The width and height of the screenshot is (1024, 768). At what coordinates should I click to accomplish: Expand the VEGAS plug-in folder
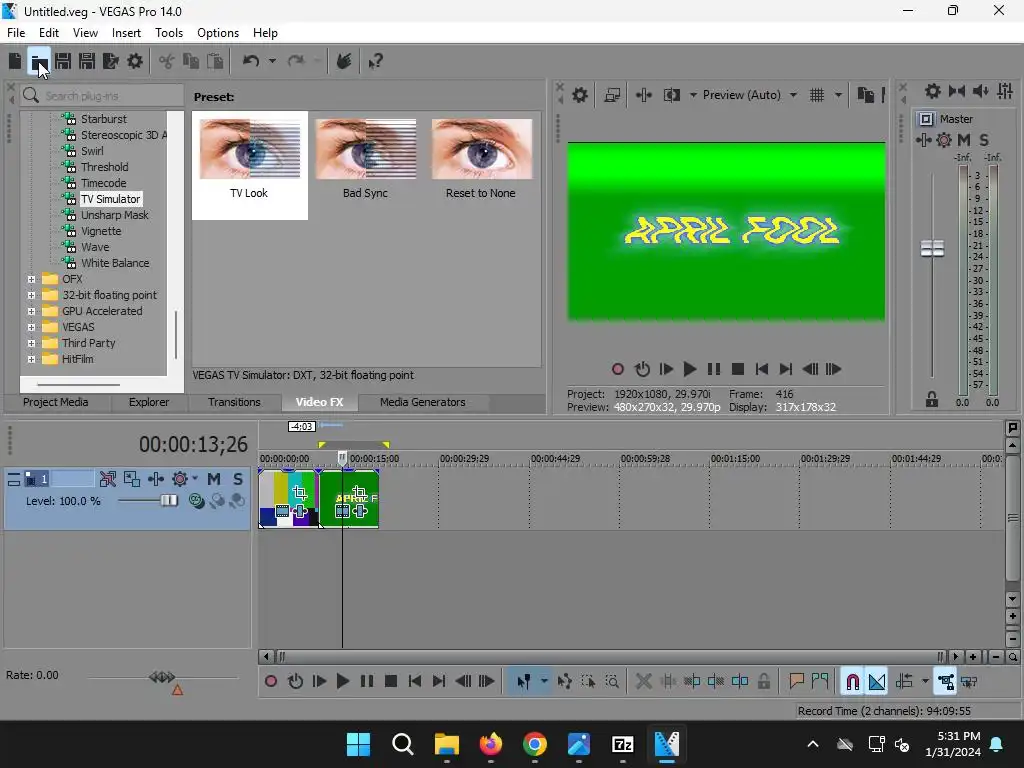[x=31, y=327]
